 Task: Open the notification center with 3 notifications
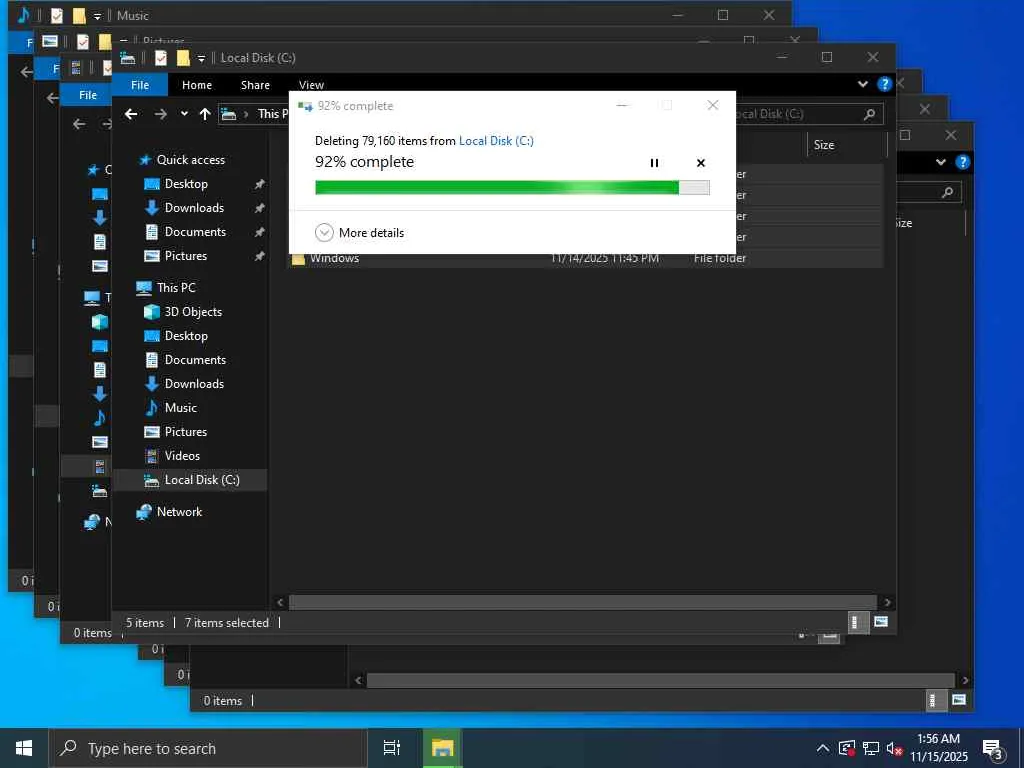click(992, 750)
